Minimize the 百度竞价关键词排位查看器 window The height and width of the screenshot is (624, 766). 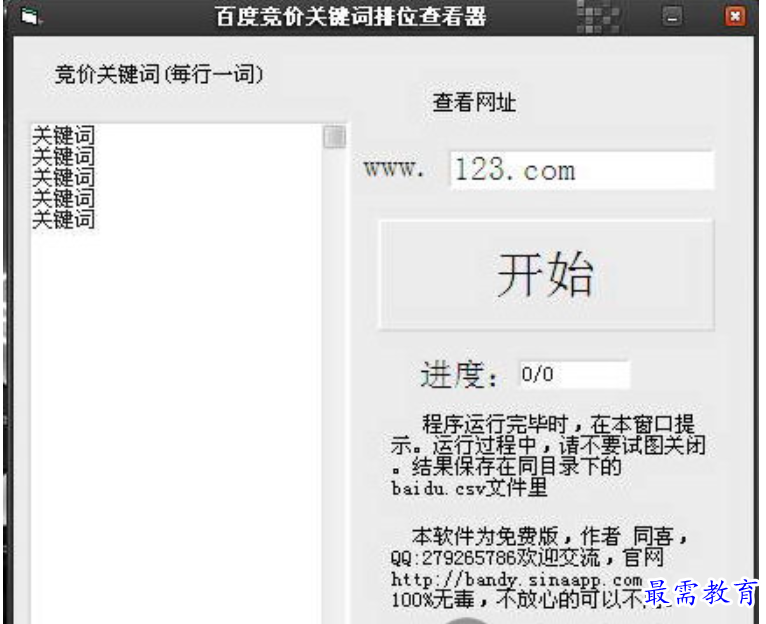pyautogui.click(x=672, y=17)
